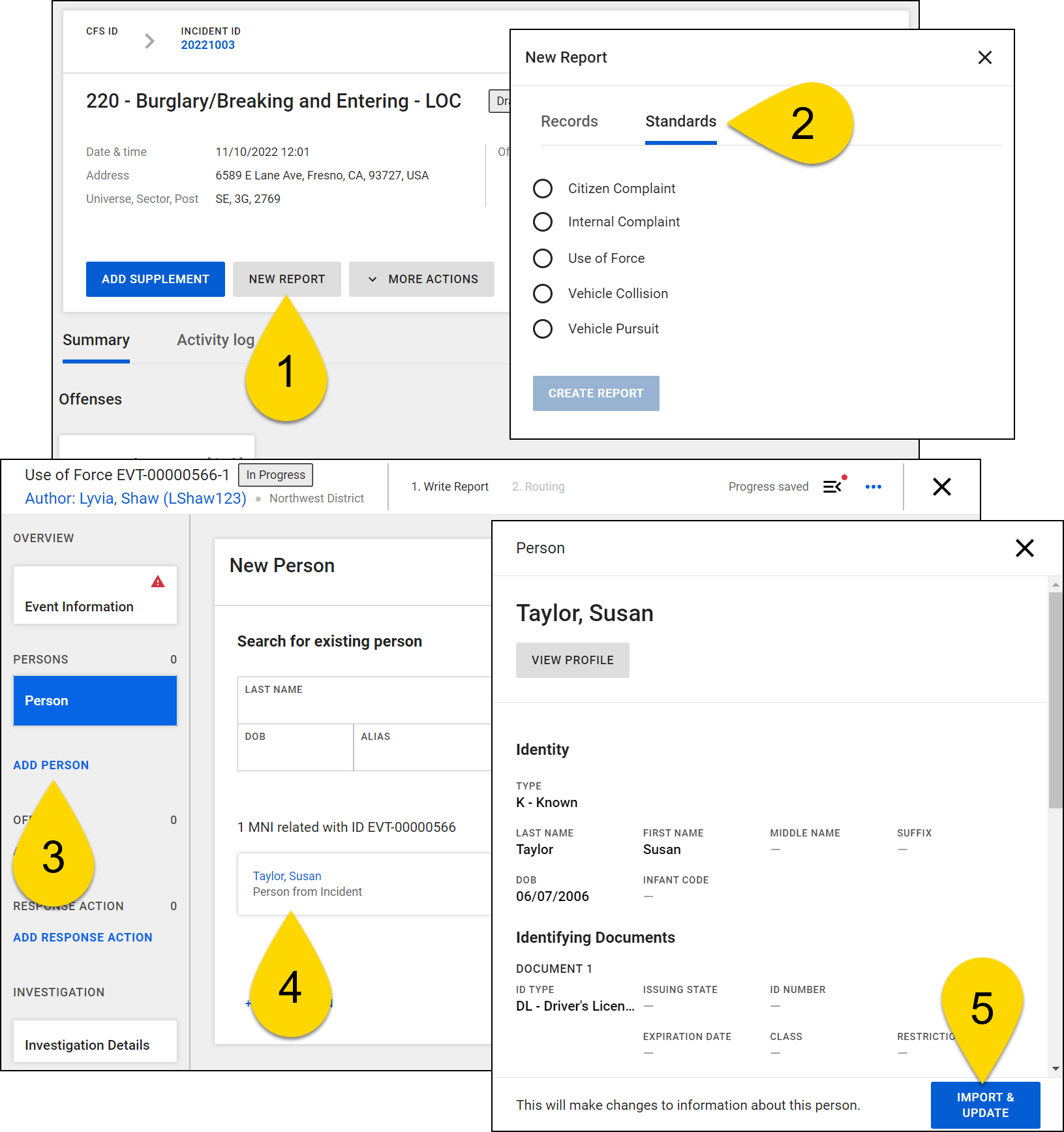1064x1132 pixels.
Task: Expand the More Actions dropdown
Action: [x=421, y=279]
